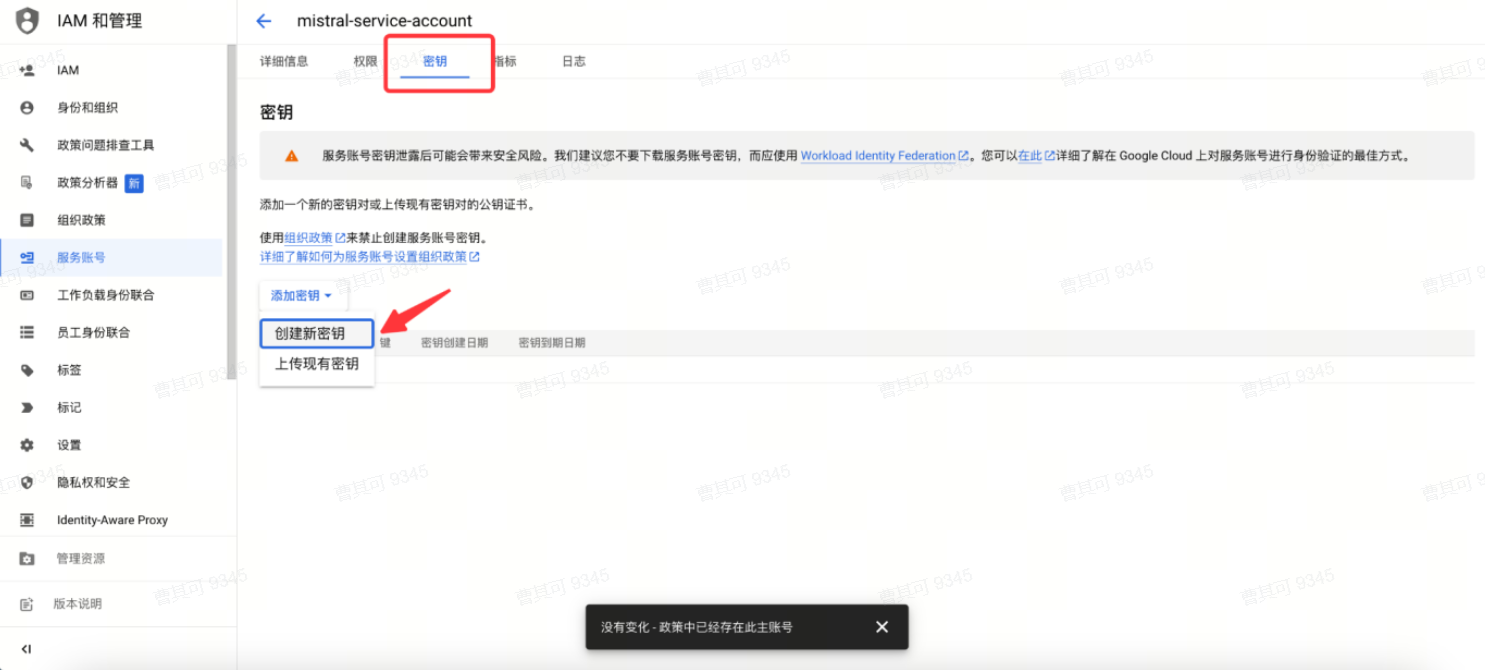Click the wrench icon for 政策问题排查工具
This screenshot has height=670, width=1485.
pos(27,145)
